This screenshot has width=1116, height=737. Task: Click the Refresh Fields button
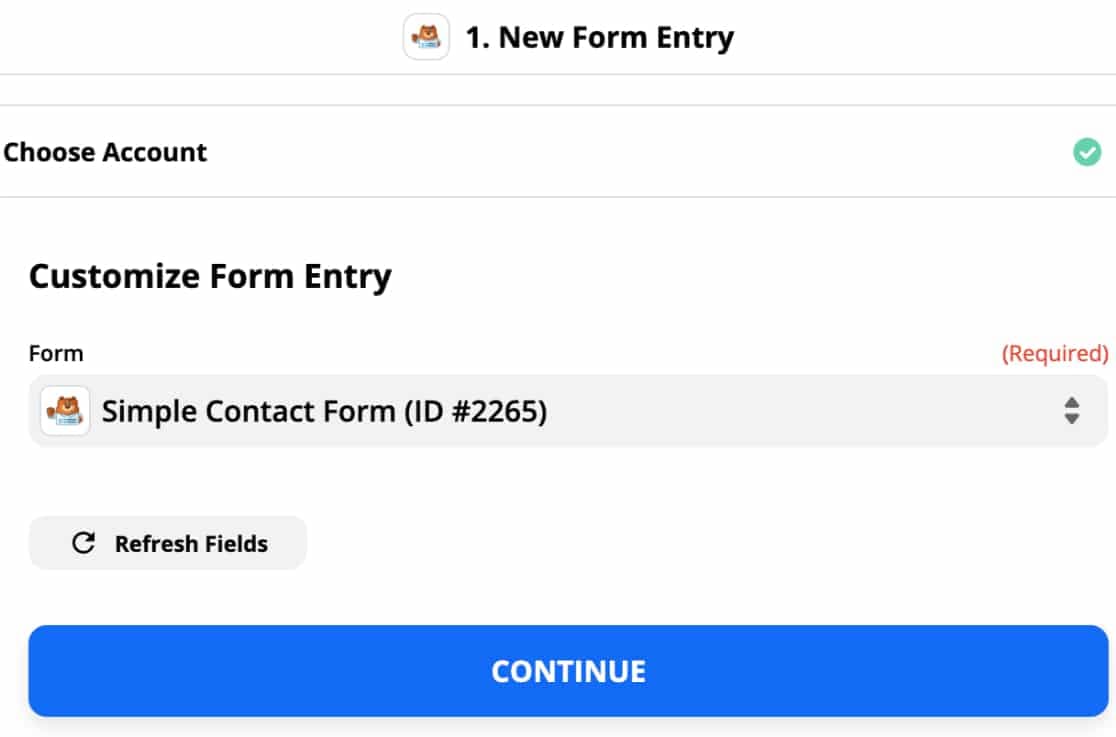(167, 543)
